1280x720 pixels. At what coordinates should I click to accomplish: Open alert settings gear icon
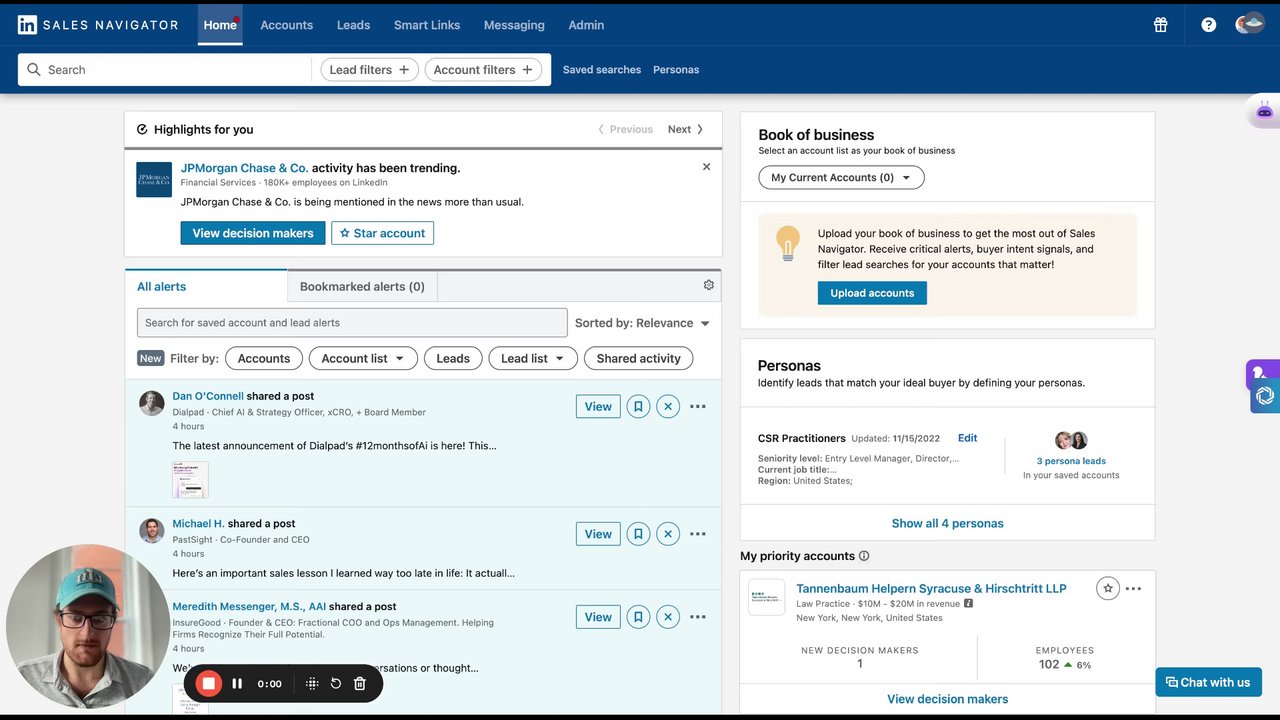709,285
